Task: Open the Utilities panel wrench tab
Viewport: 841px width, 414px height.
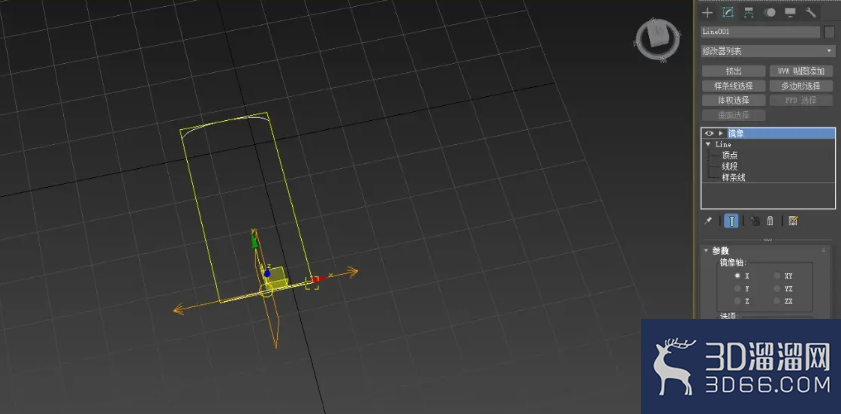Action: point(810,12)
